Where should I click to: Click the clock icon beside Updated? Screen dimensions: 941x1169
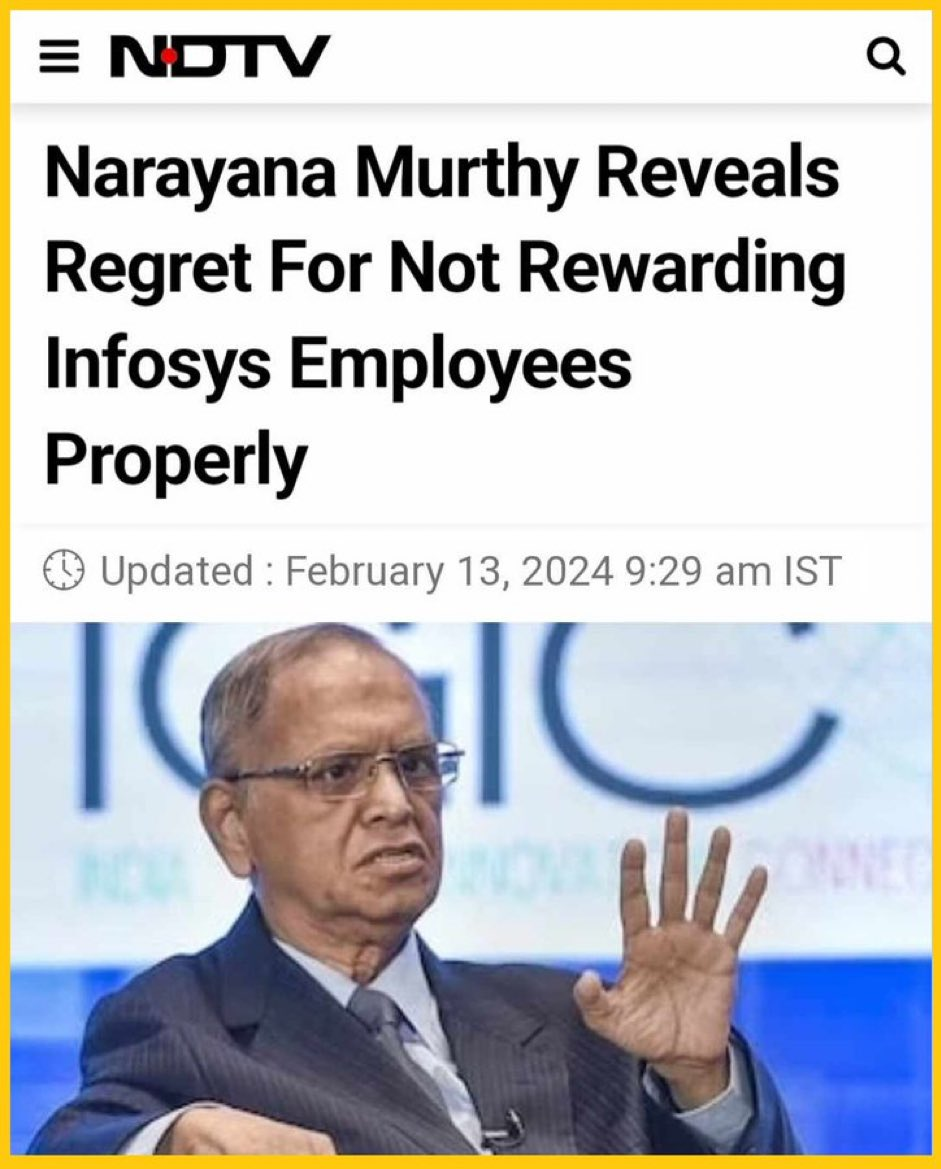63,570
